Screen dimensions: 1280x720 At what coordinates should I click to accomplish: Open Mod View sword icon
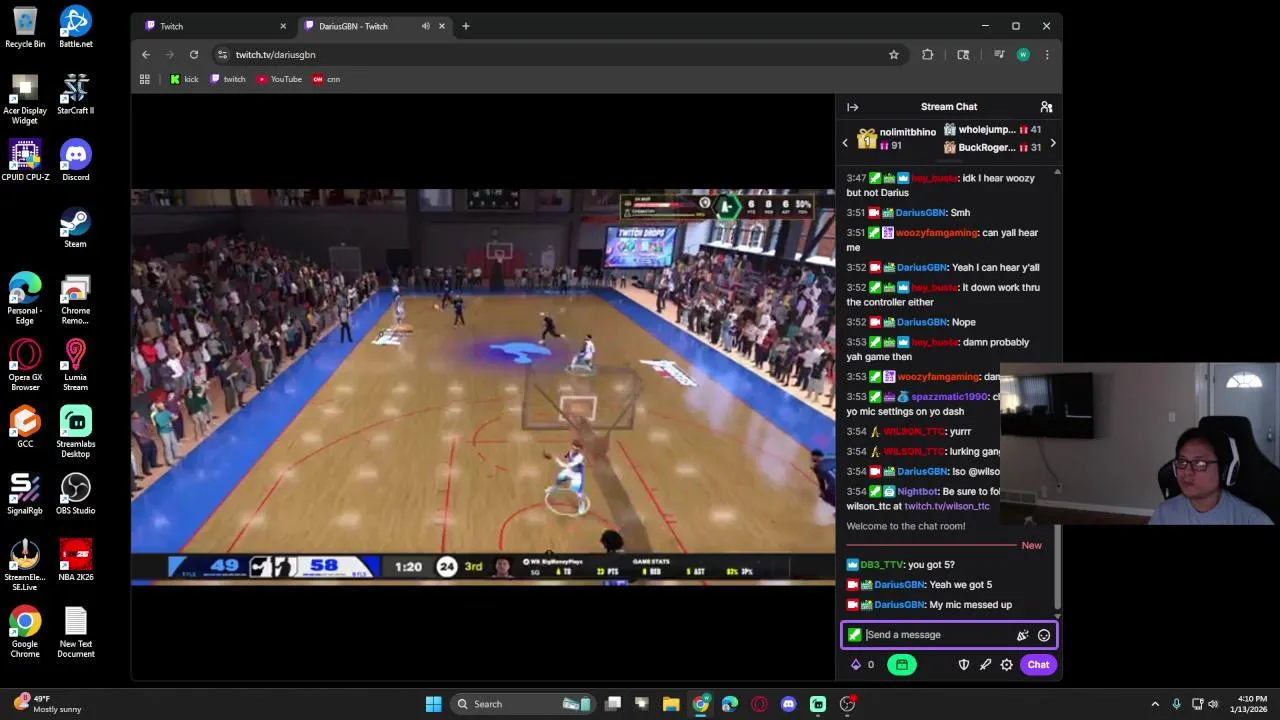pos(985,665)
